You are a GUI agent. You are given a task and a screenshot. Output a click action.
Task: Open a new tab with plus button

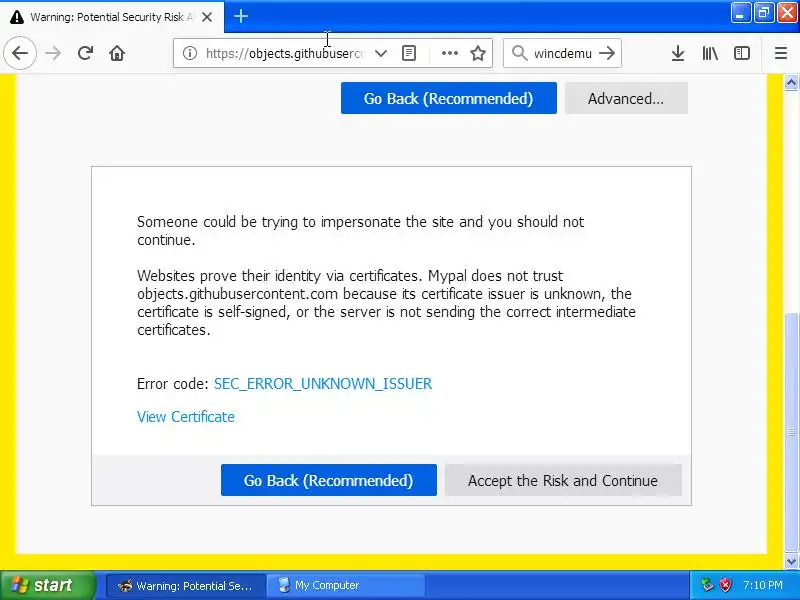(x=241, y=16)
